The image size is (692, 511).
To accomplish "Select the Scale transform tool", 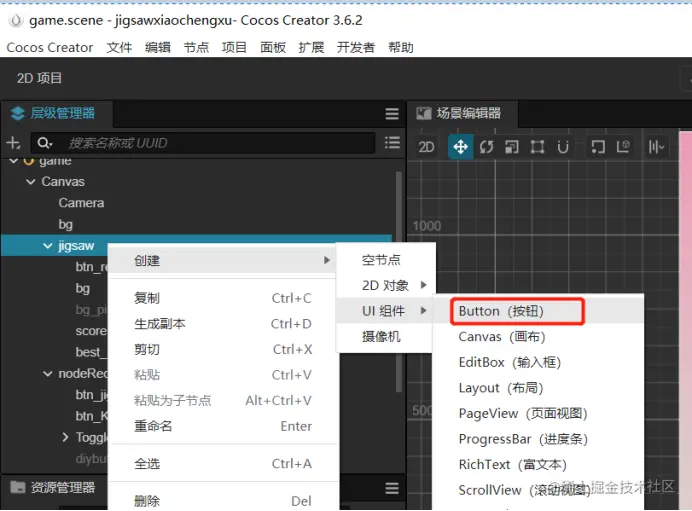I will [x=512, y=147].
